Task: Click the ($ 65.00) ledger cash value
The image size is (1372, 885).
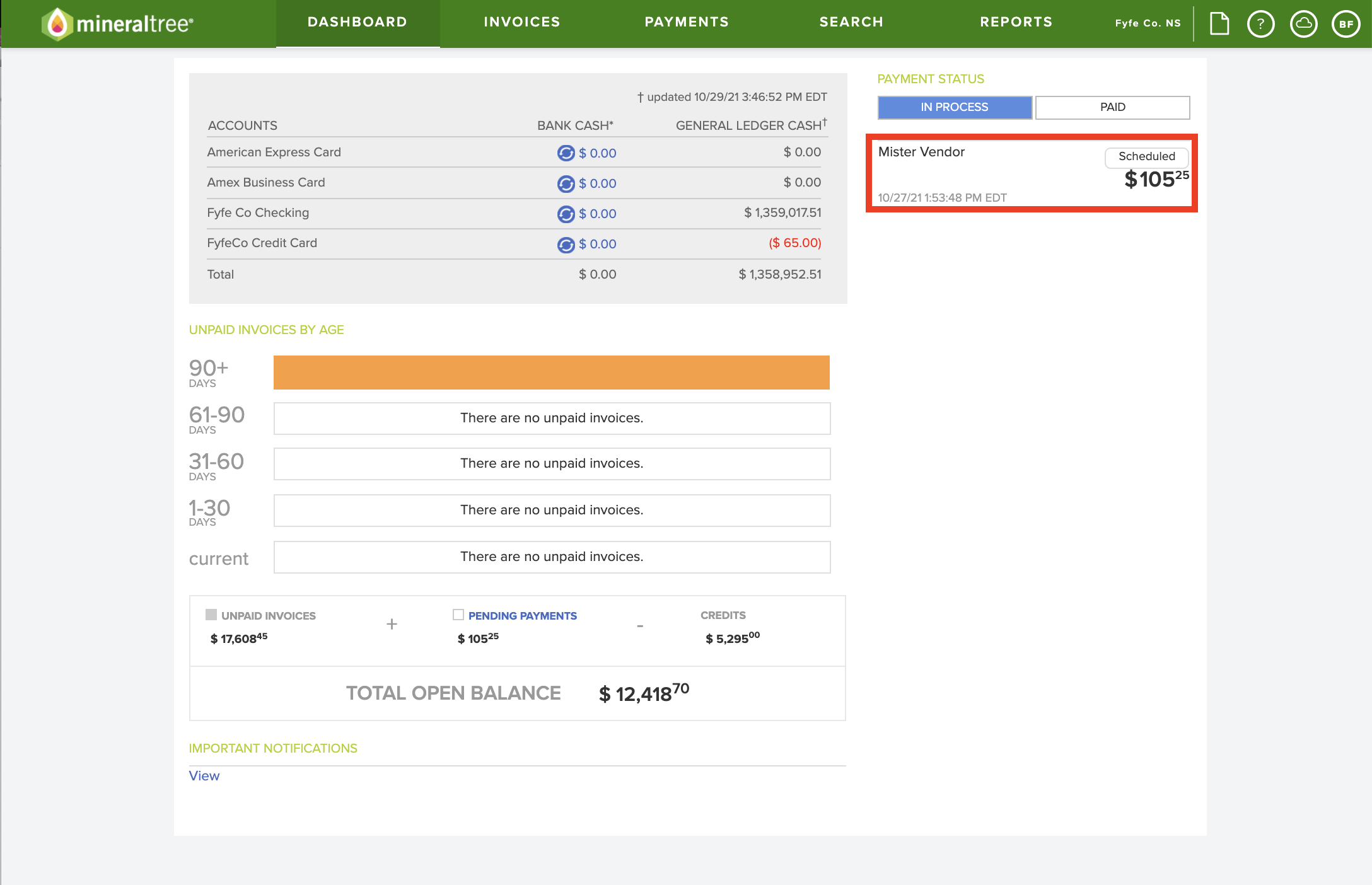Action: coord(794,243)
